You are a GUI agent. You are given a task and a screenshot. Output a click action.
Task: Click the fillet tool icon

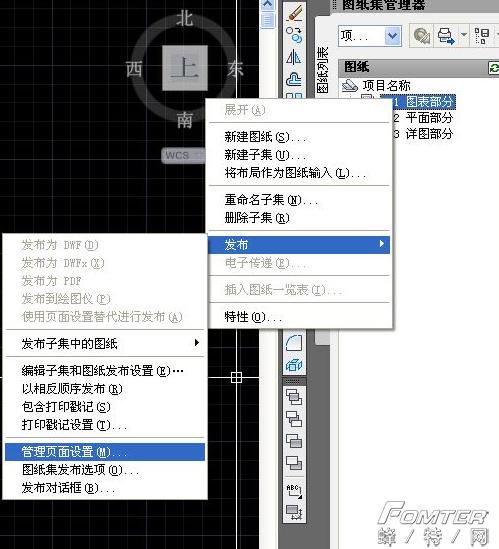pyautogui.click(x=294, y=343)
